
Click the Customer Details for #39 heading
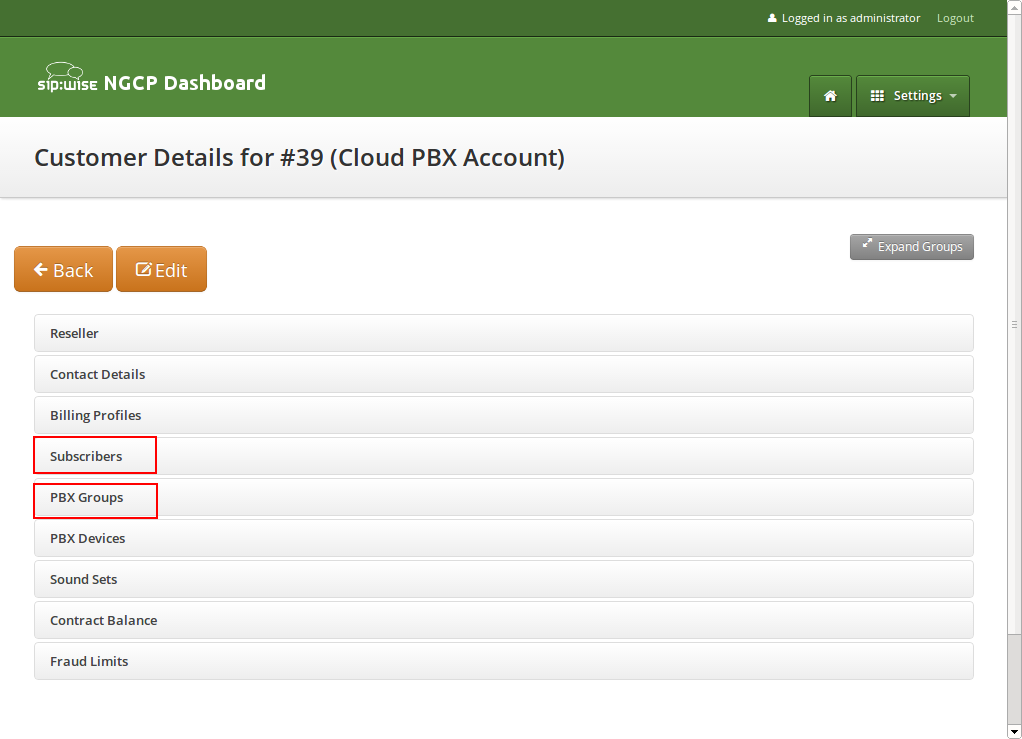[x=299, y=158]
